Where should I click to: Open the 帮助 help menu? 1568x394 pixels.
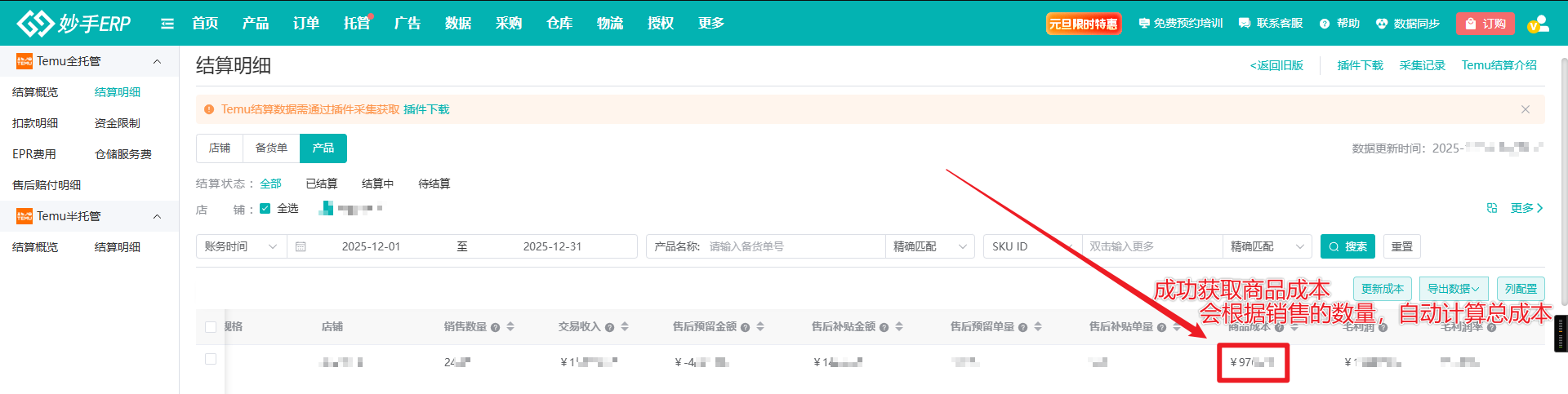click(1339, 24)
